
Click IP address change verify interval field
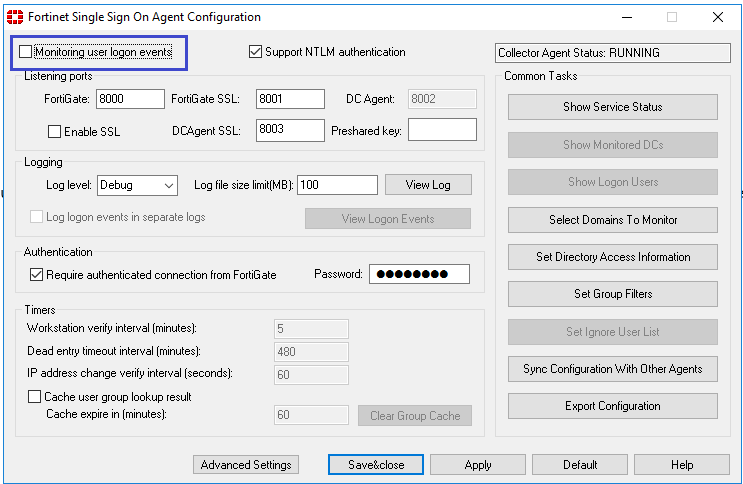tap(311, 374)
